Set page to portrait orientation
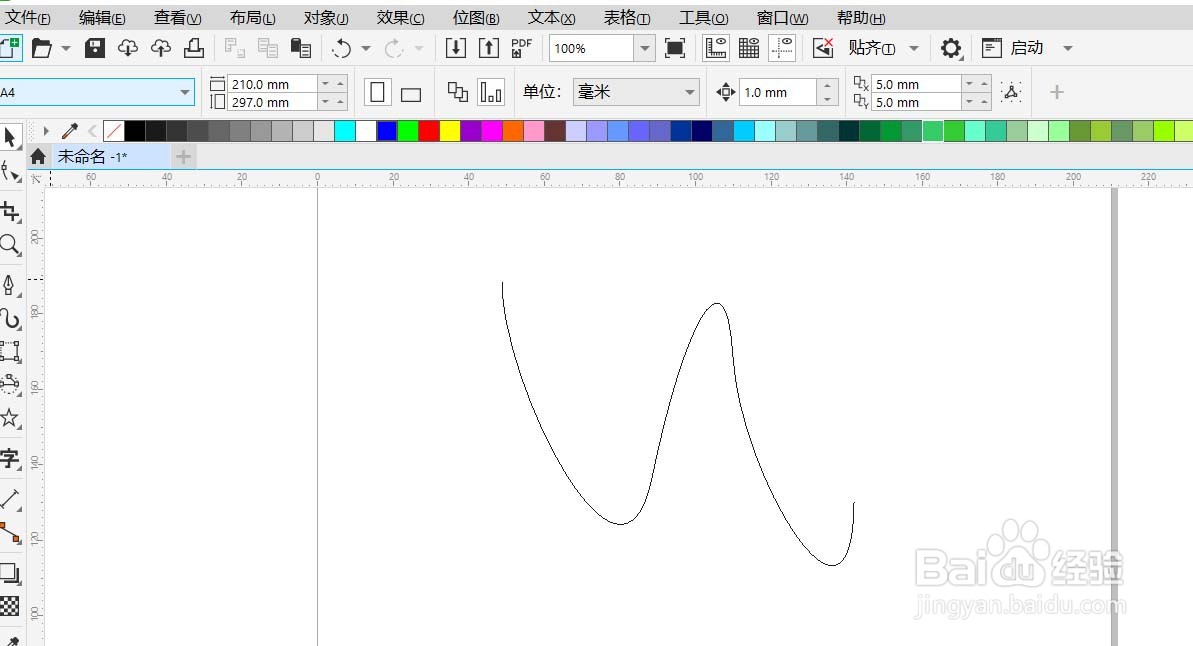Screen dimensions: 1193x646 click(377, 93)
